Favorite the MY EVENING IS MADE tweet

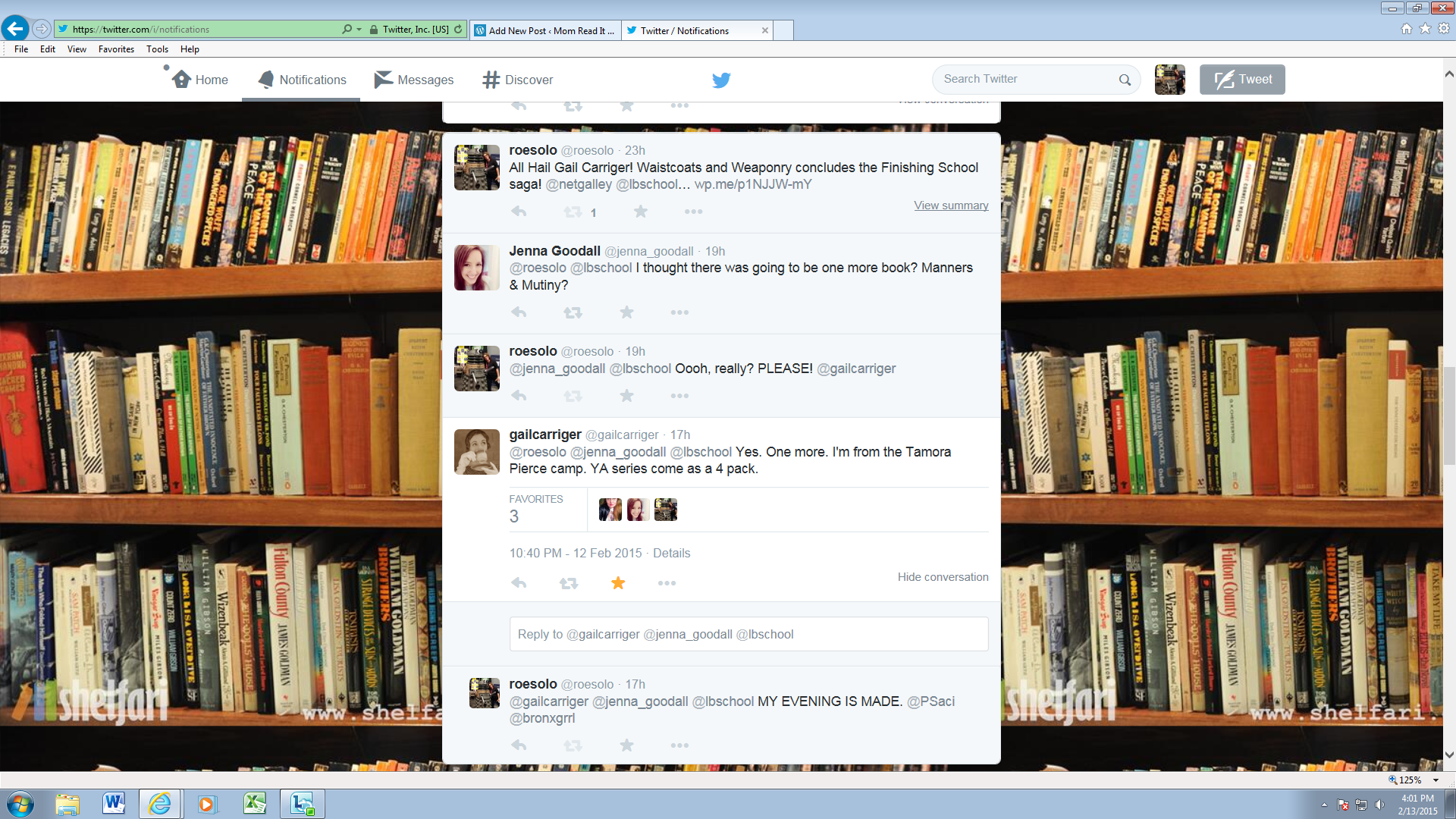(x=626, y=745)
